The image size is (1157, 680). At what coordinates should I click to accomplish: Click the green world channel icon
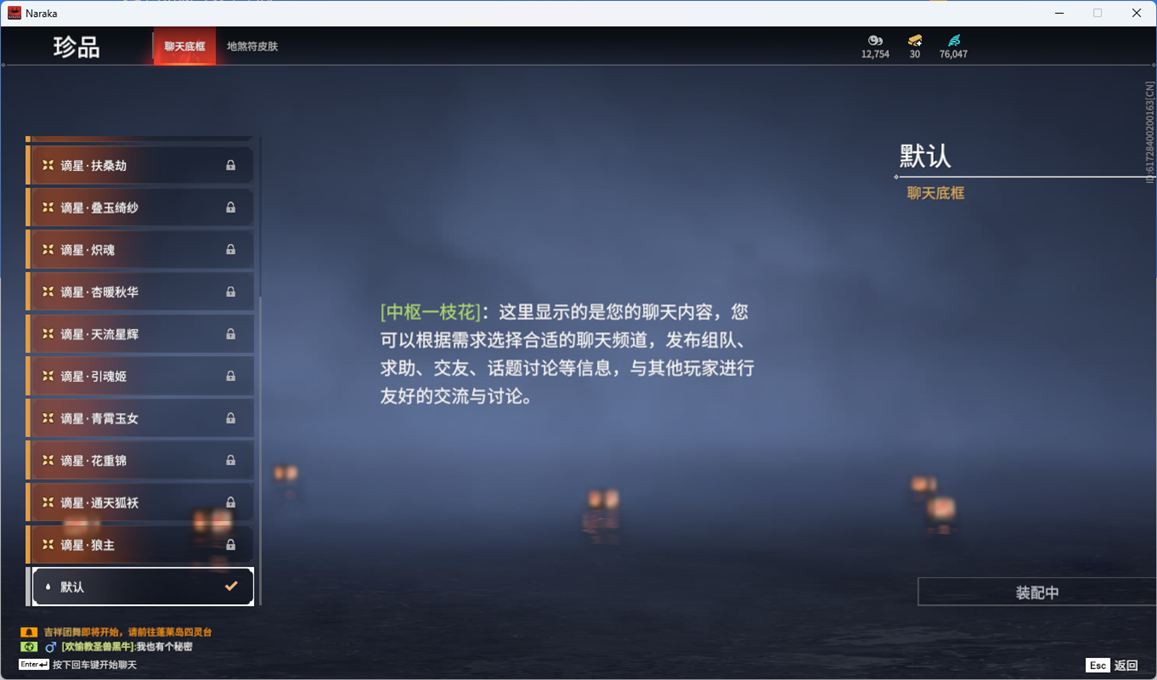pos(29,647)
